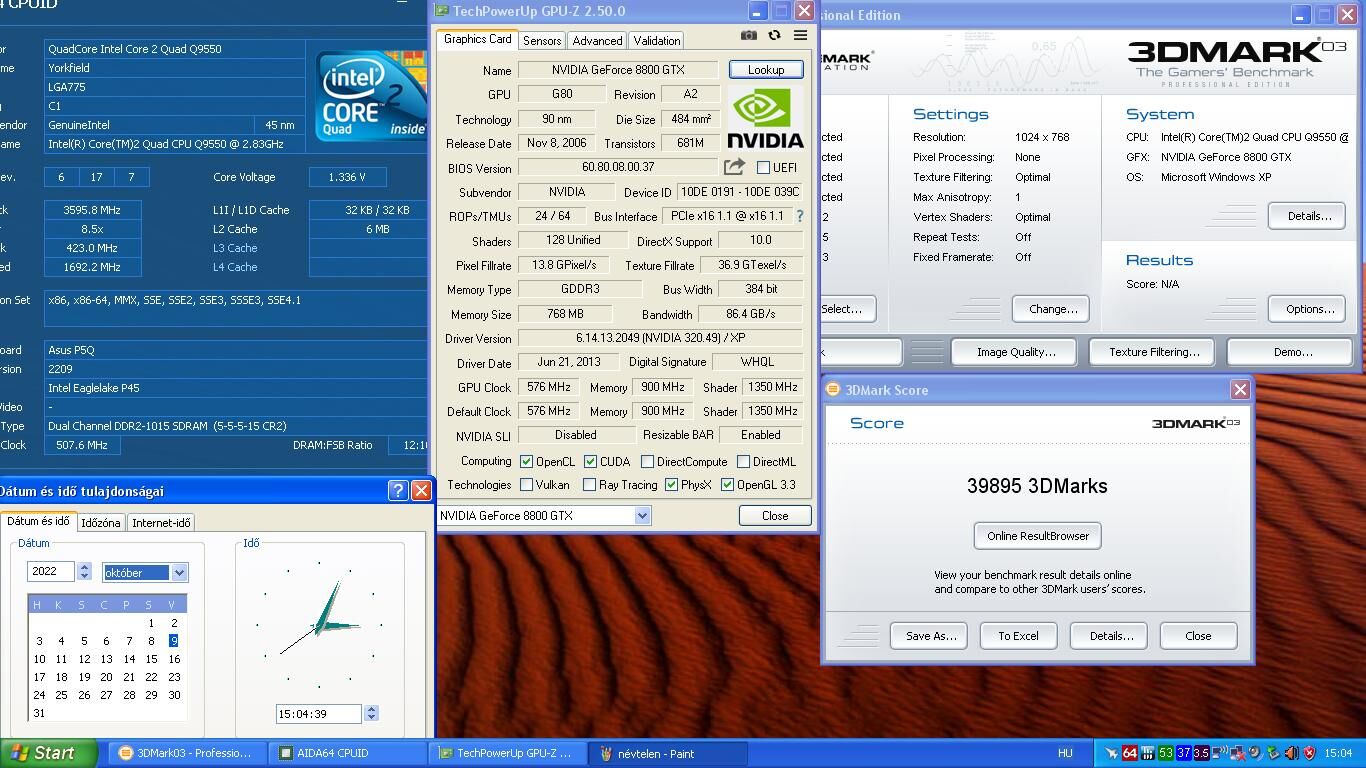This screenshot has width=1366, height=768.
Task: Click the HU language indicator
Action: click(x=1065, y=753)
